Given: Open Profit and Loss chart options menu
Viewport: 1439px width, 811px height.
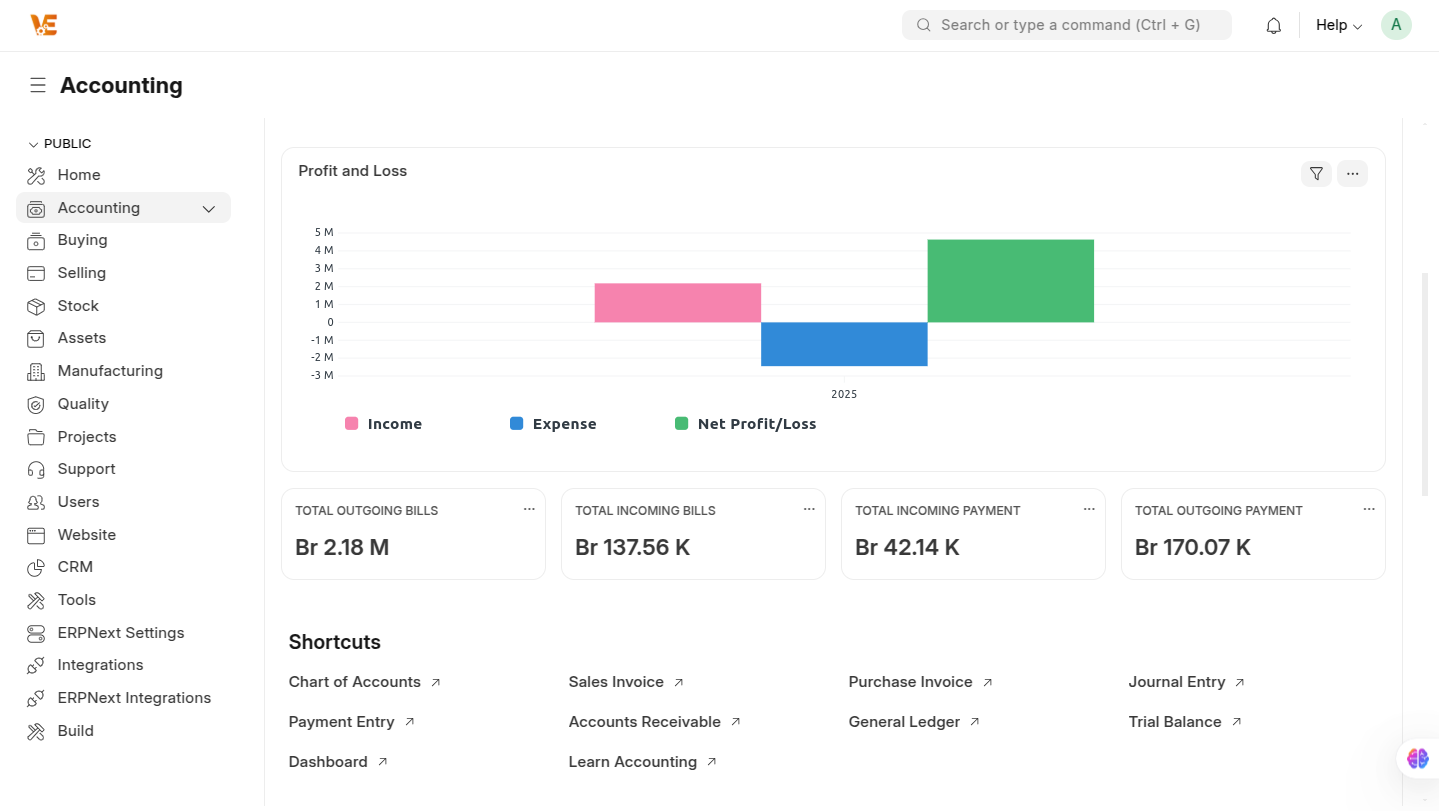Looking at the screenshot, I should point(1352,174).
